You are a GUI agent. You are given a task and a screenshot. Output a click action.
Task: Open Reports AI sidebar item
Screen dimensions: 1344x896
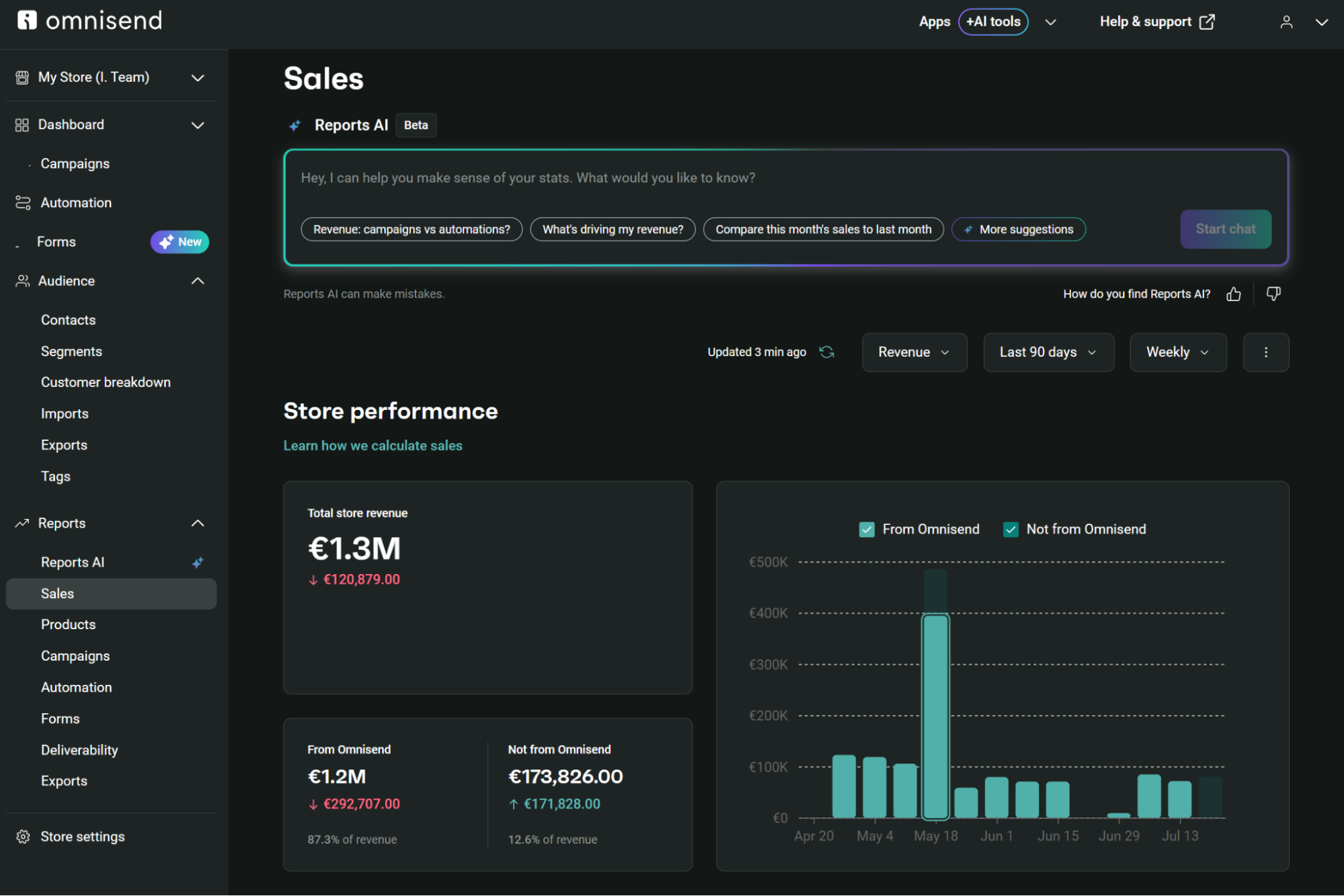73,563
